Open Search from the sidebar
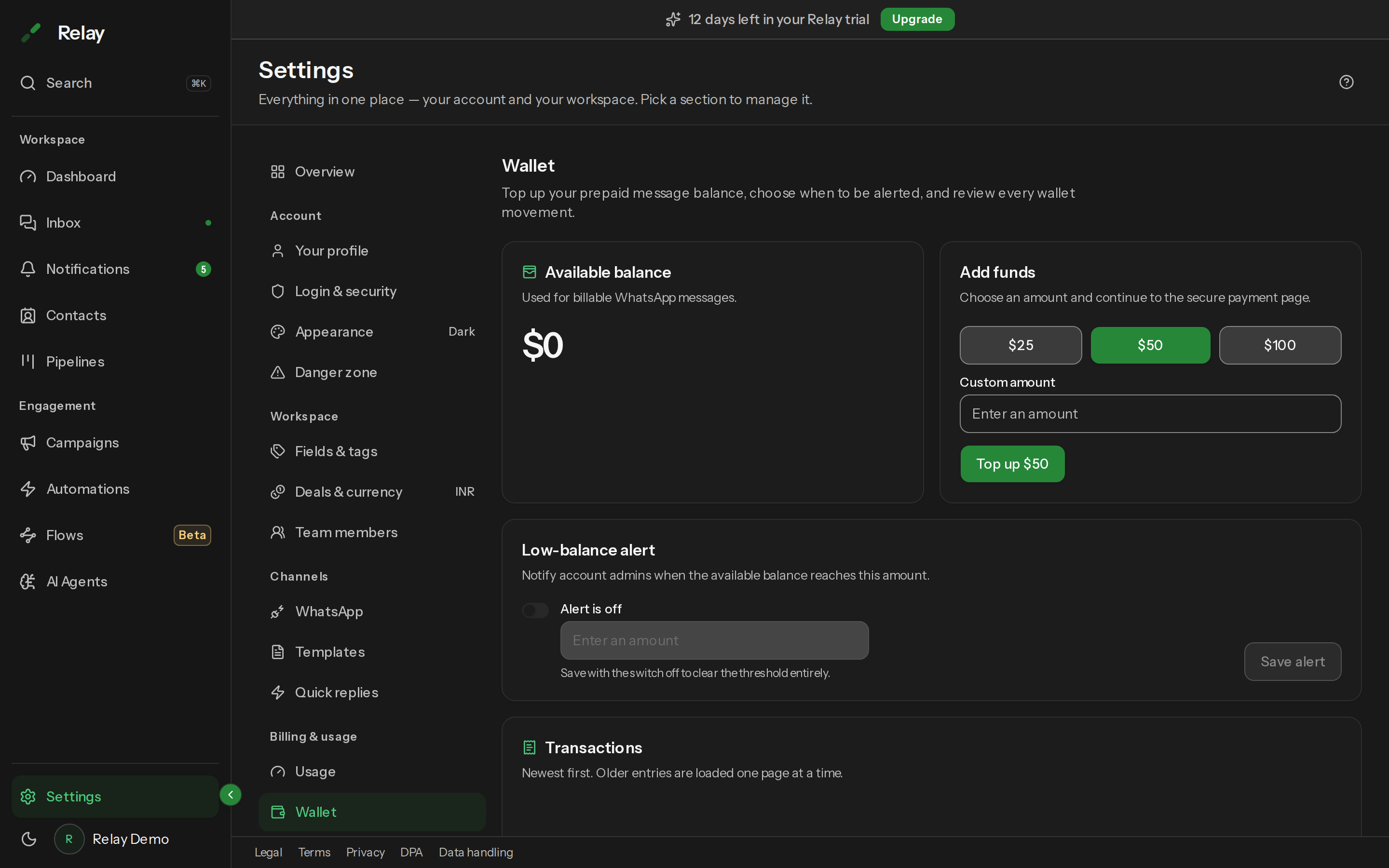 pos(115,83)
